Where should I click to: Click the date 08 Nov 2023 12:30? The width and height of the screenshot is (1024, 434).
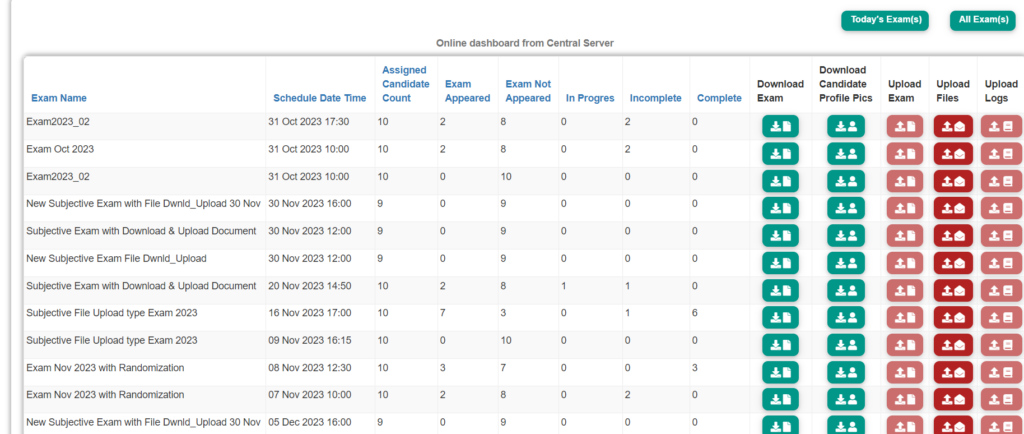click(x=310, y=367)
